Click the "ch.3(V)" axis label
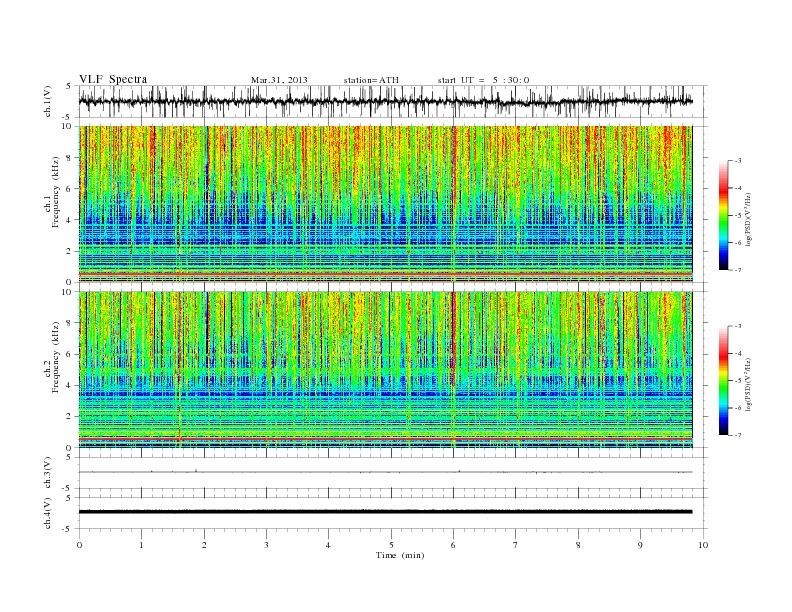This screenshot has height=612, width=792. pyautogui.click(x=48, y=473)
